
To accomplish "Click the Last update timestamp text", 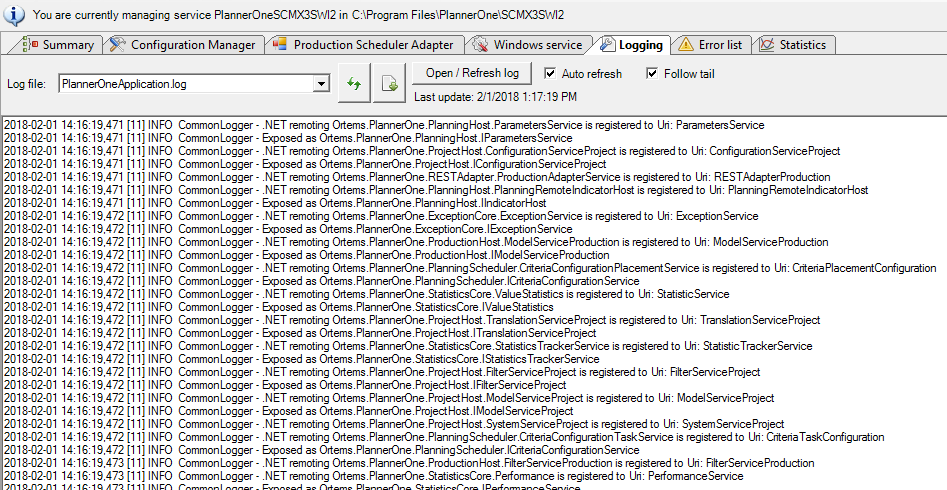I will point(495,97).
